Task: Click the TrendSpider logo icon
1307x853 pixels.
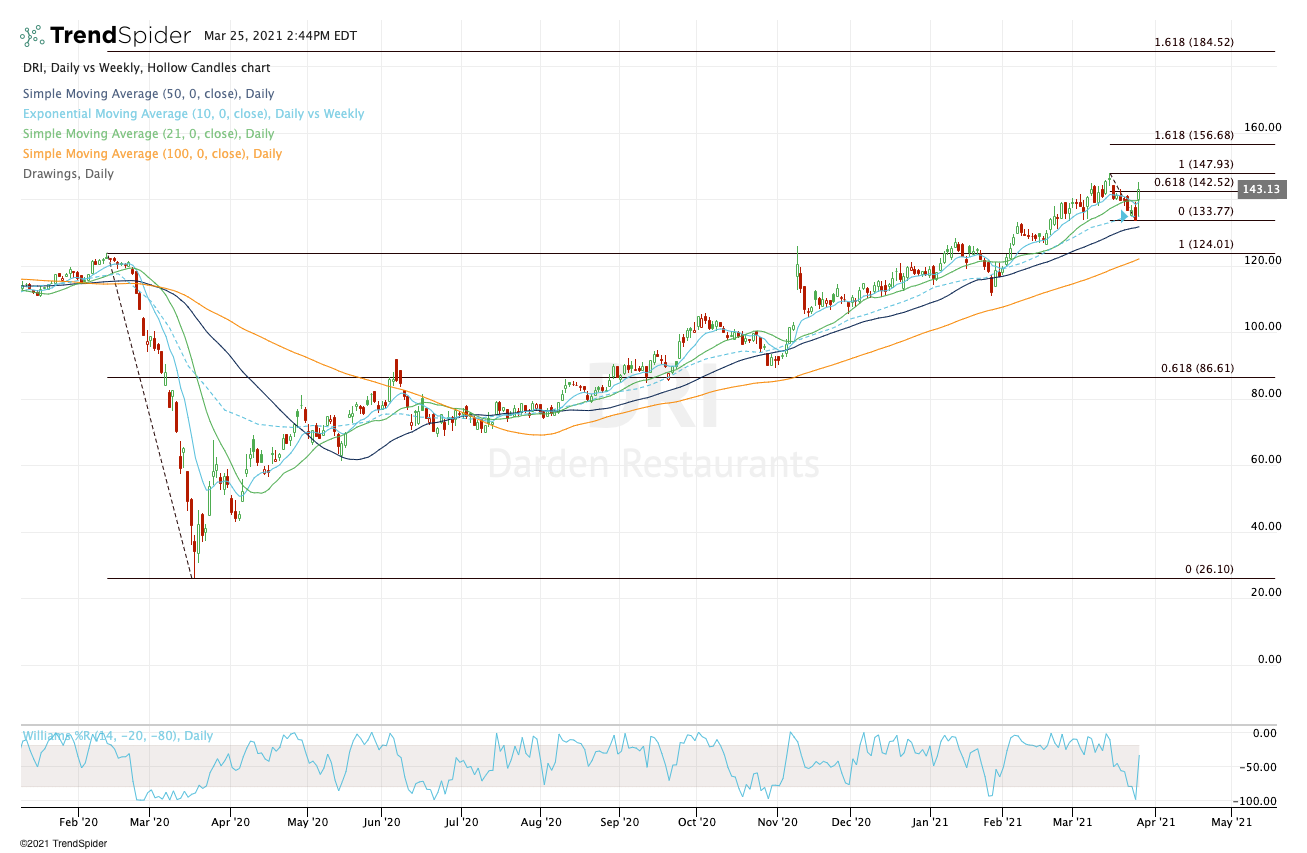Action: (32, 37)
